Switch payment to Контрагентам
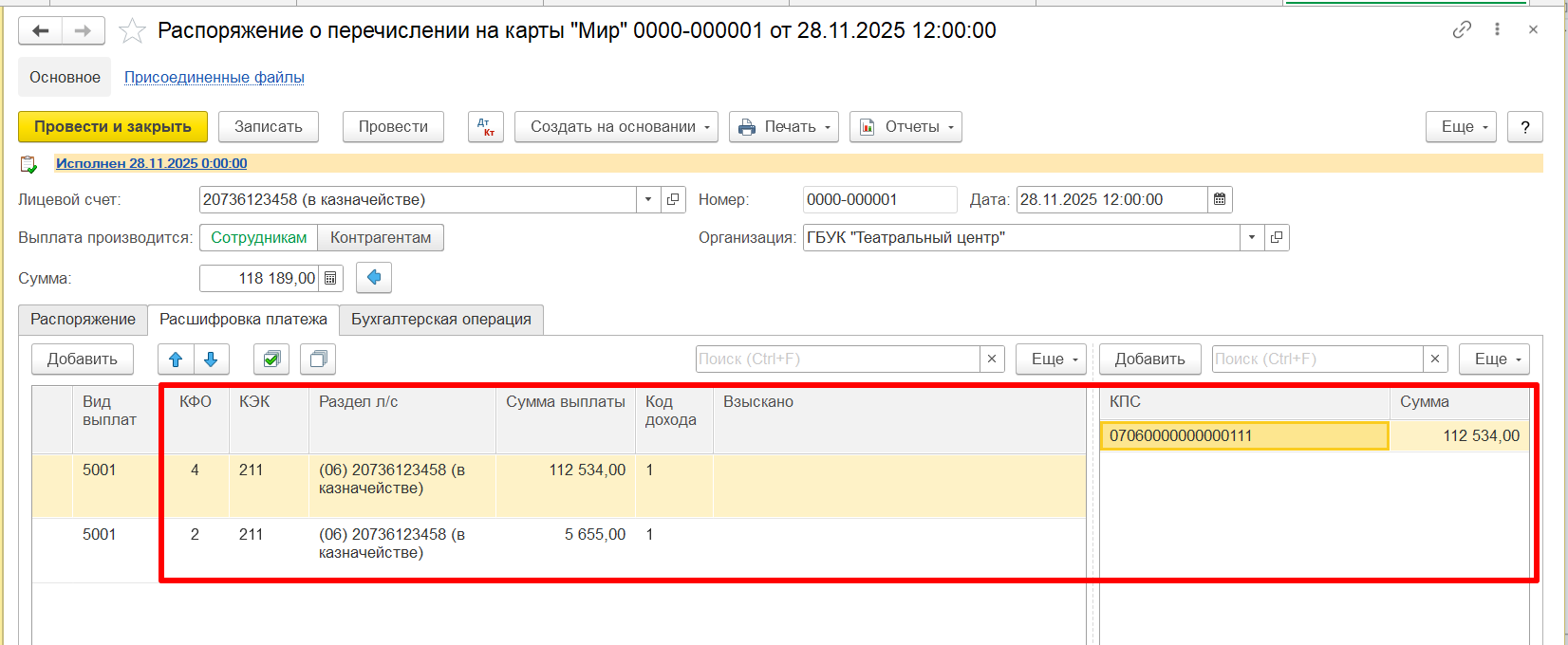The width and height of the screenshot is (1568, 645). point(381,237)
